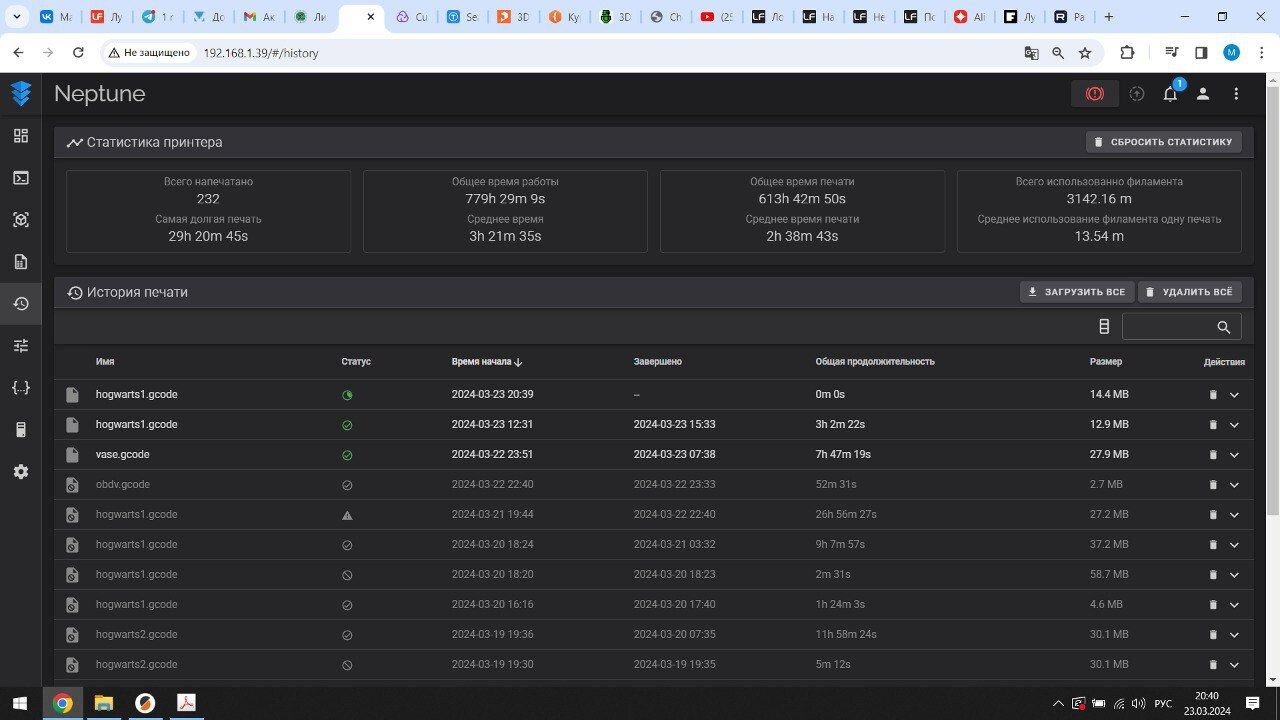Expand the vase.gcode row details
Screen dimensions: 1280x720
[x=1234, y=455]
